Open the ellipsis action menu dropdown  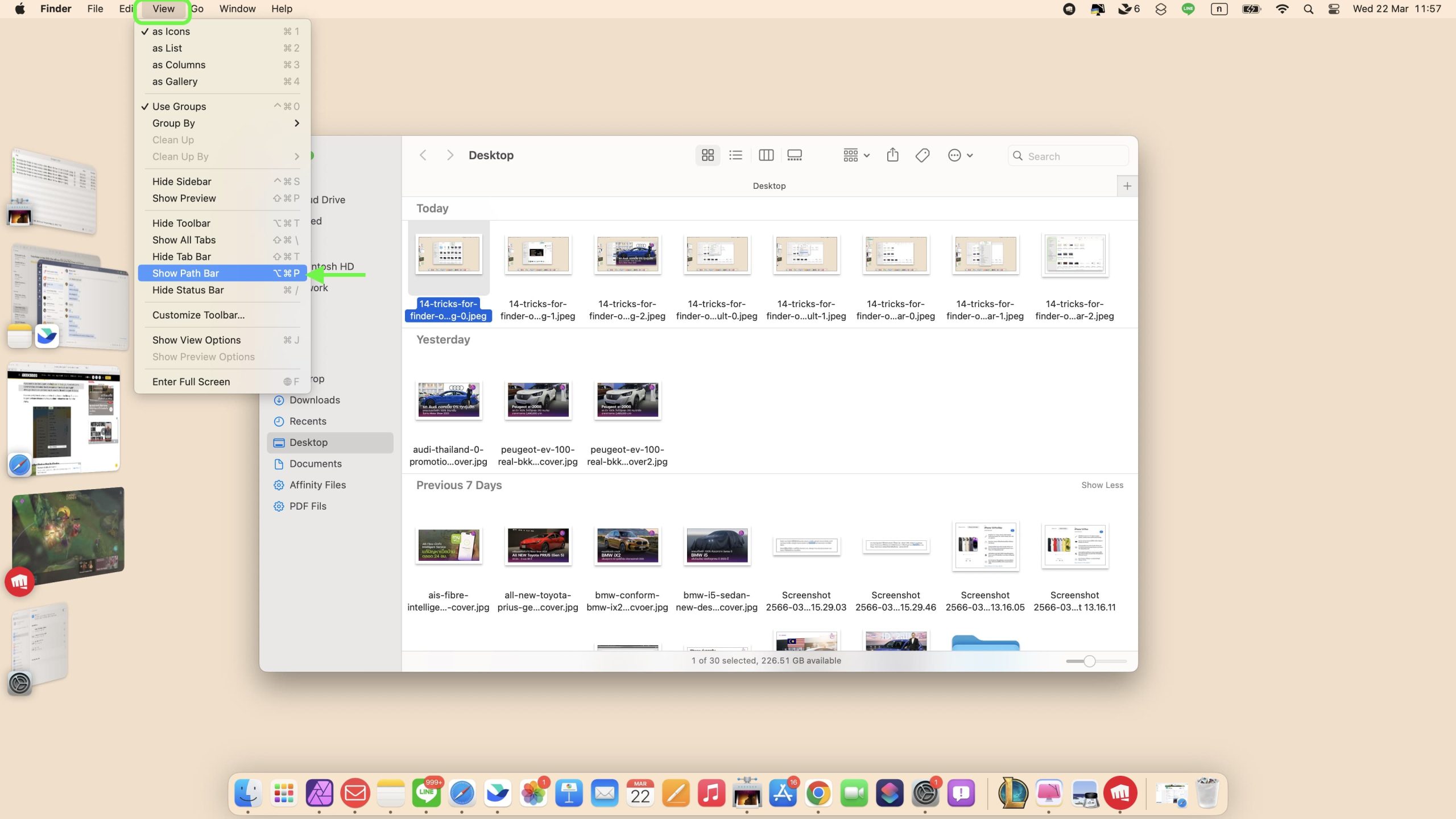click(x=959, y=155)
